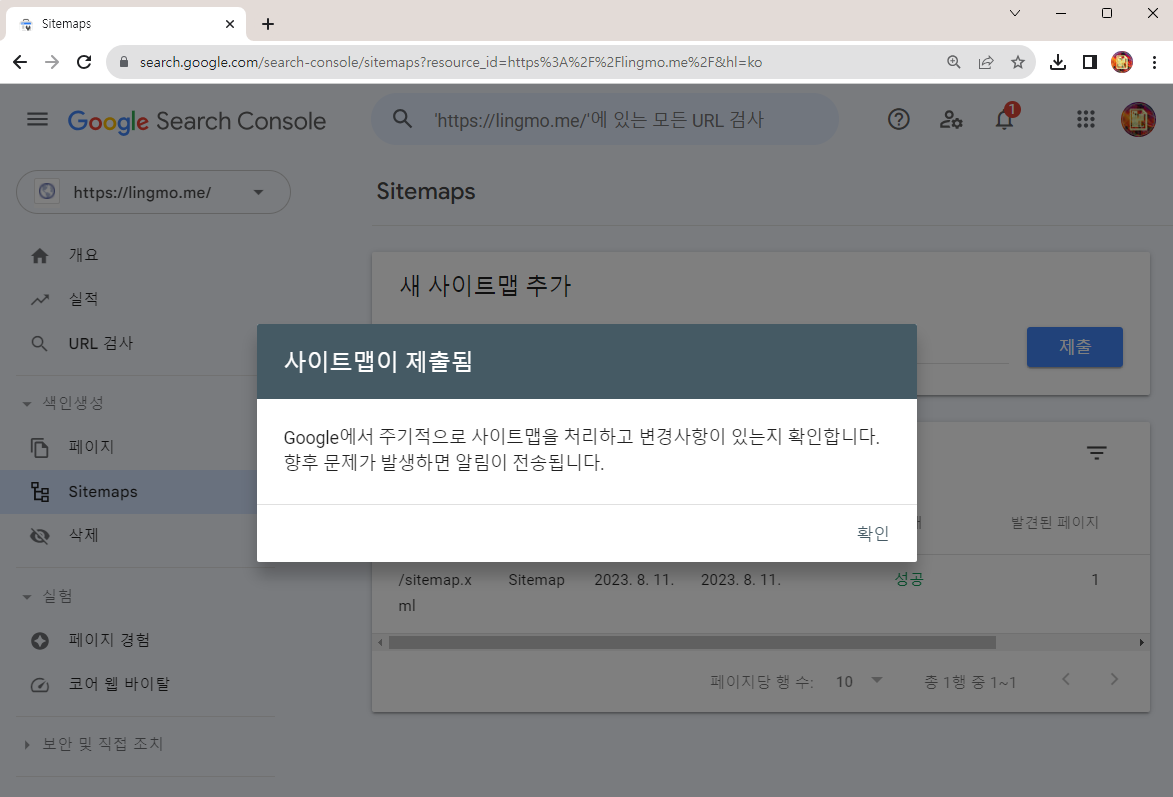Bookmark this page with star icon

[x=1017, y=62]
